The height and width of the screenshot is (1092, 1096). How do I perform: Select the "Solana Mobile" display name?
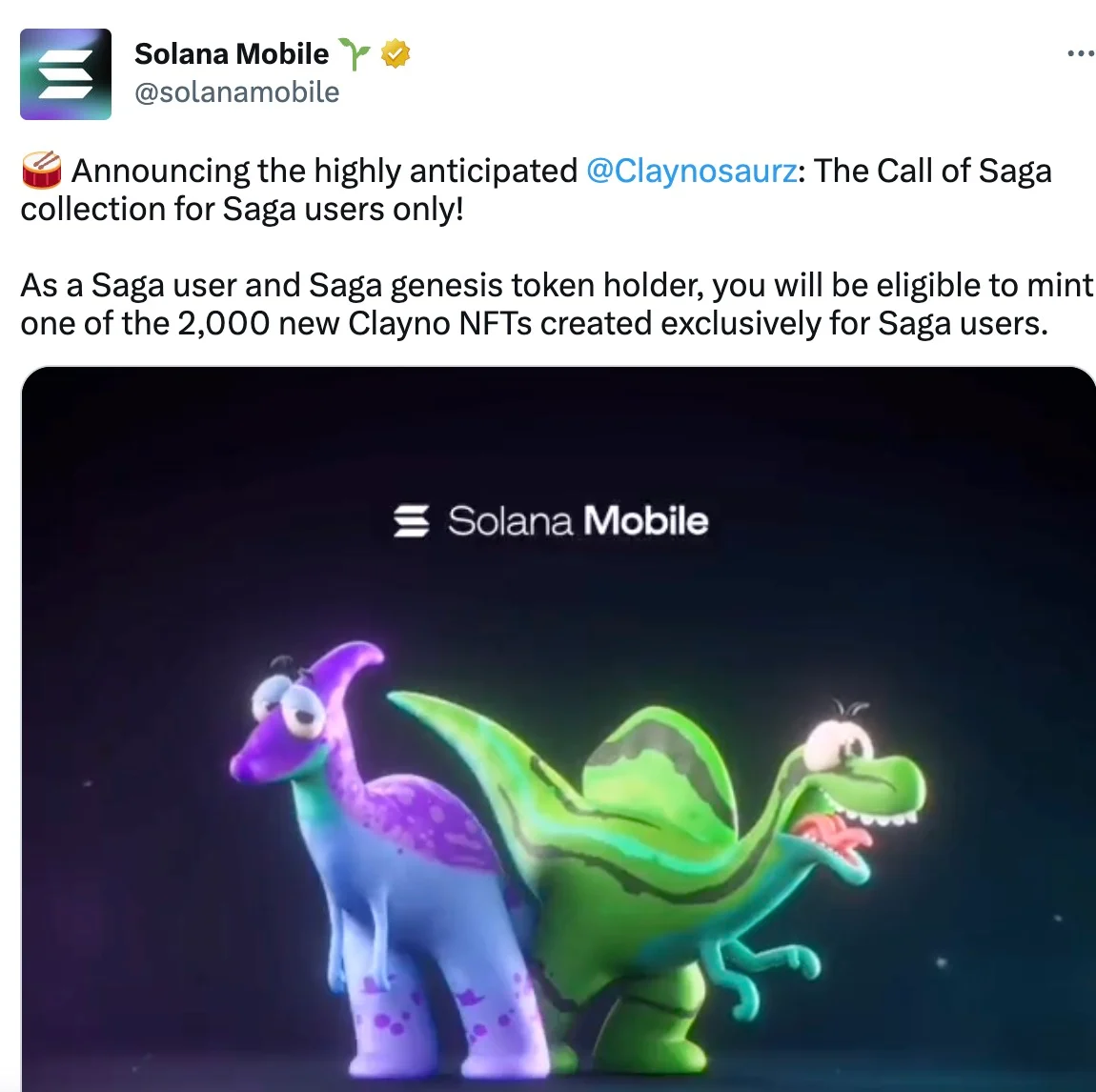point(232,53)
